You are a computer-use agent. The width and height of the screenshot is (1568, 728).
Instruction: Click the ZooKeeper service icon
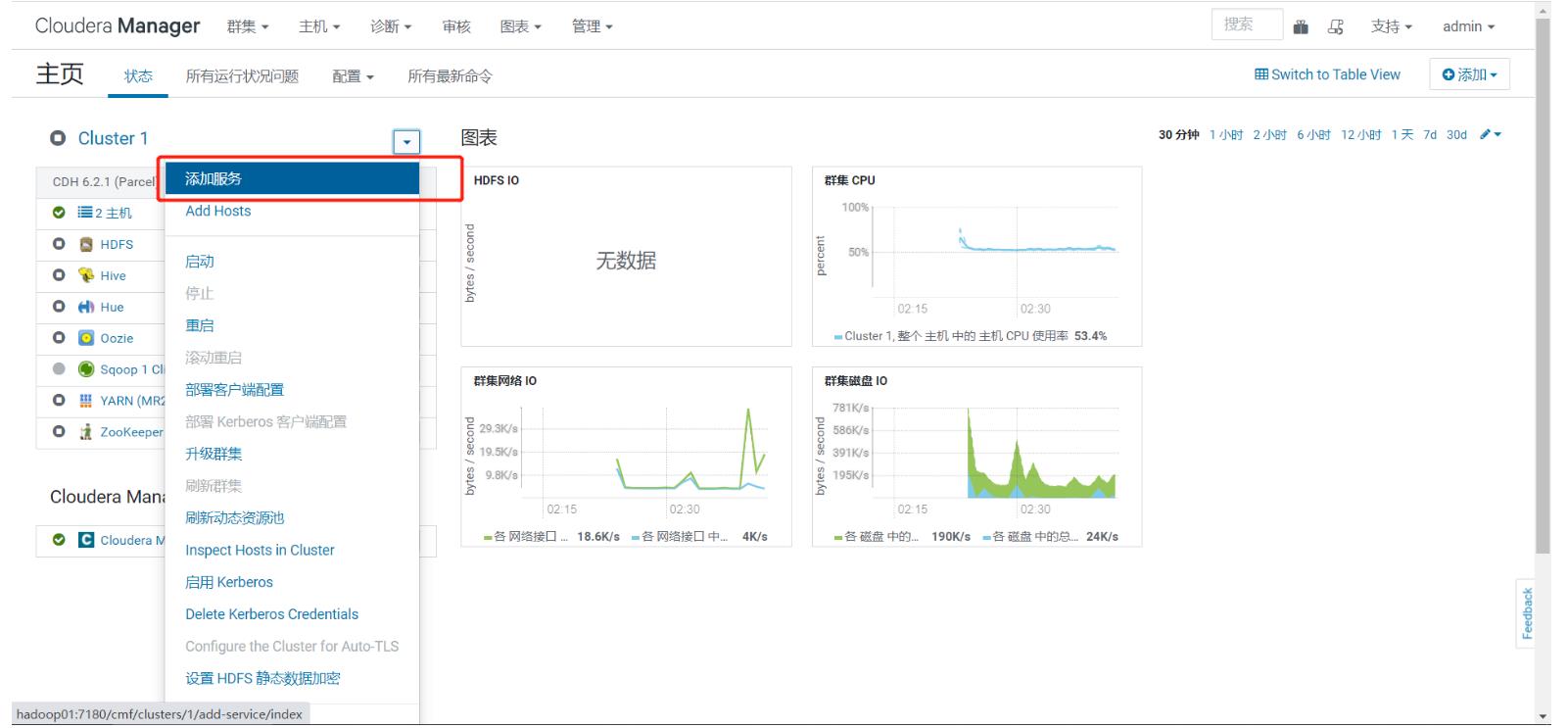click(86, 432)
